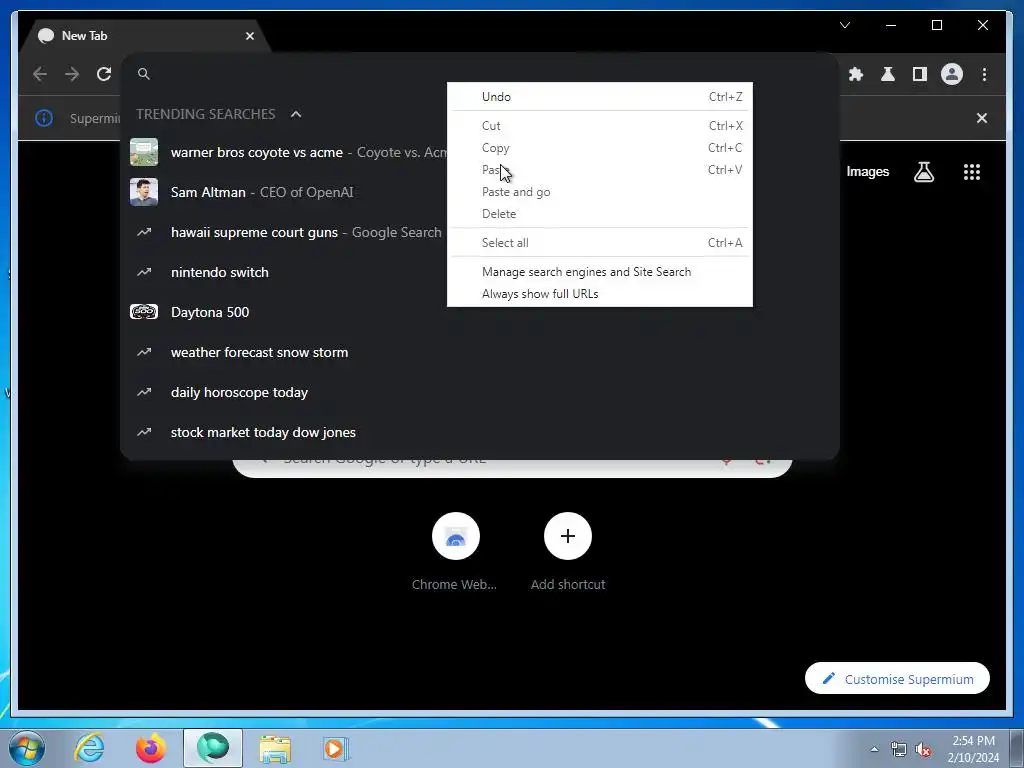
Task: Launch Firefox from the taskbar
Action: point(150,748)
